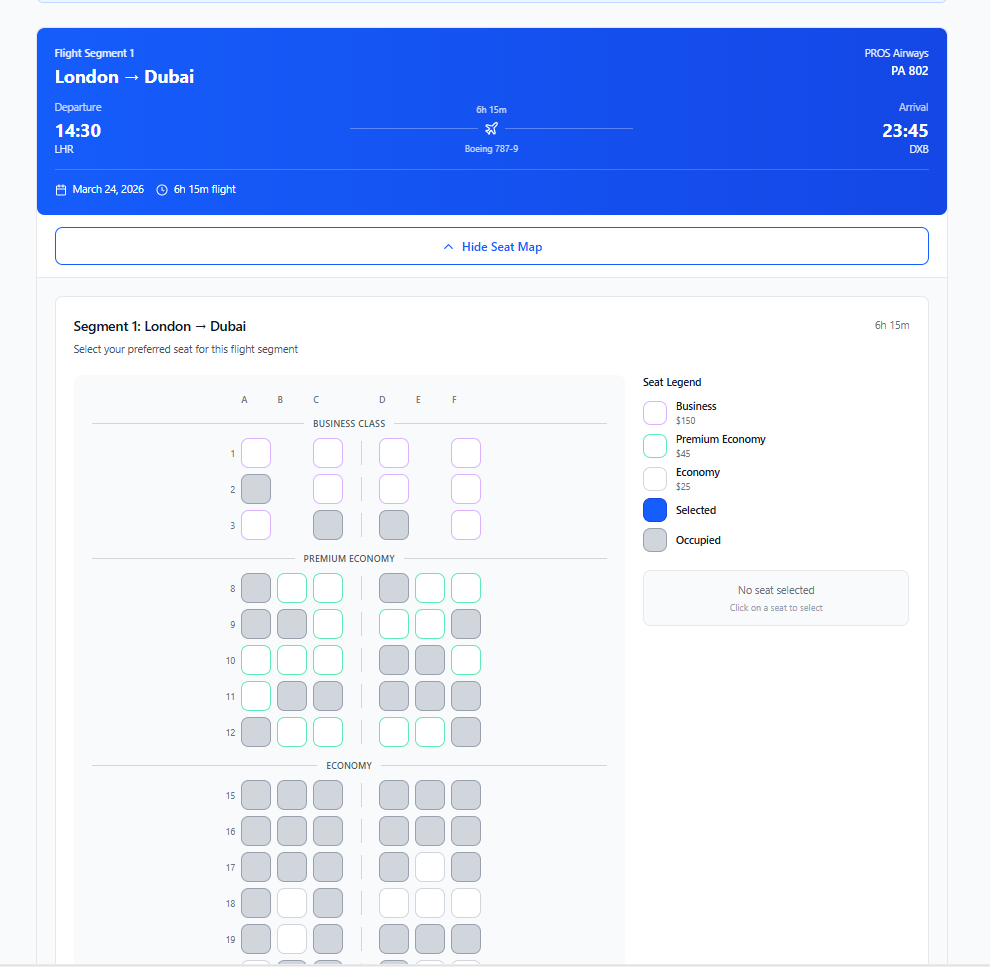Click the clock icon beside 6h 15m flight
Image resolution: width=990 pixels, height=967 pixels.
click(x=162, y=189)
